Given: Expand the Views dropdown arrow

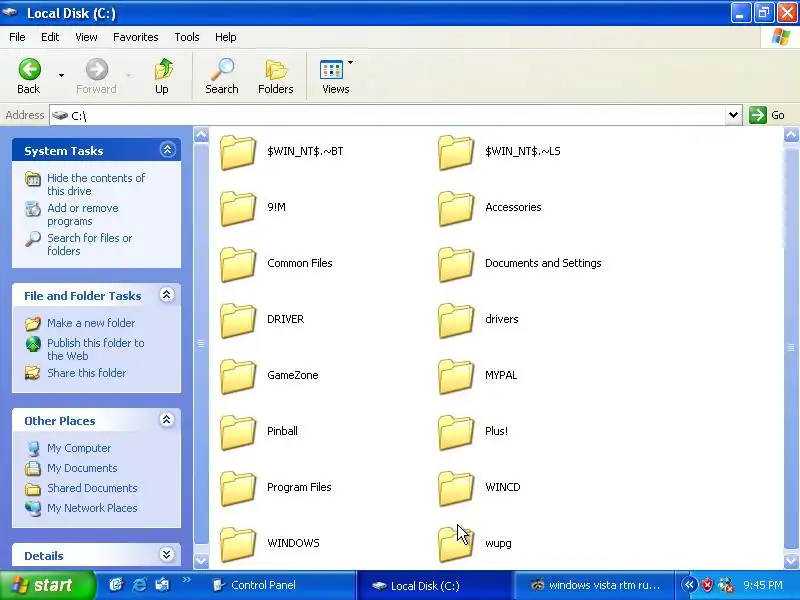Looking at the screenshot, I should click(x=351, y=62).
